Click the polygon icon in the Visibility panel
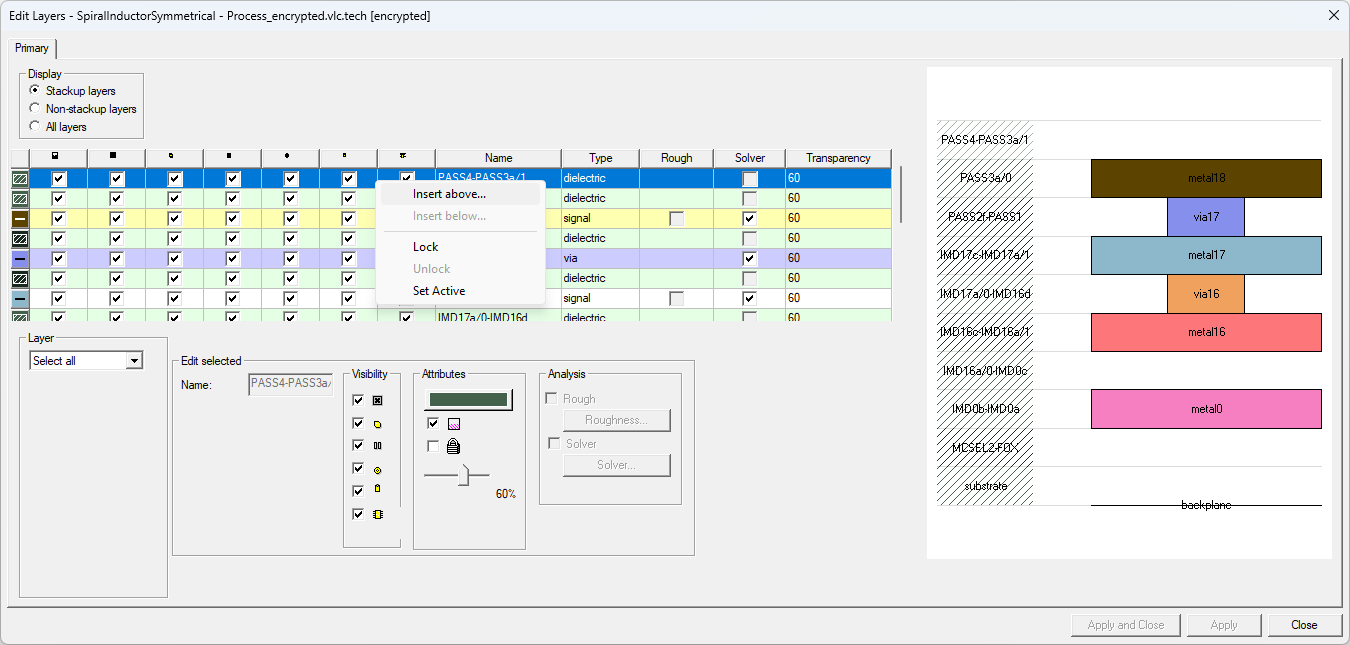 (x=378, y=422)
